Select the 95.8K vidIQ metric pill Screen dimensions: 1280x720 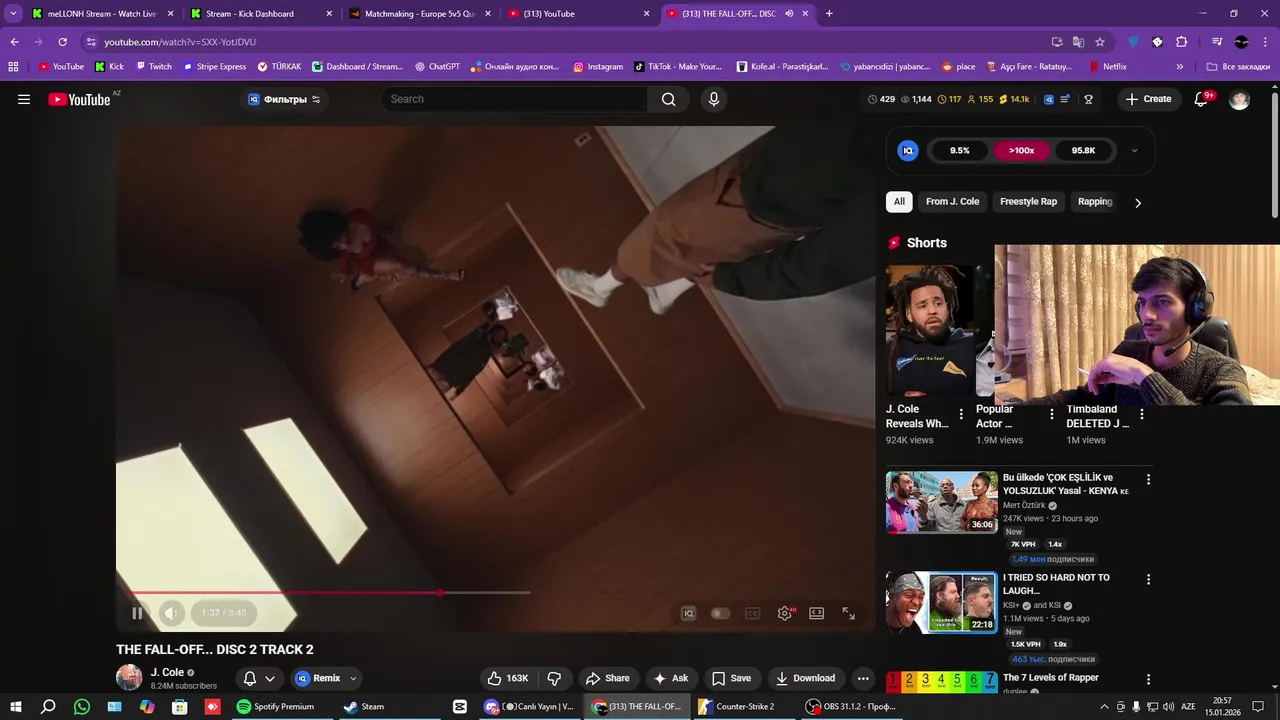[x=1083, y=150]
